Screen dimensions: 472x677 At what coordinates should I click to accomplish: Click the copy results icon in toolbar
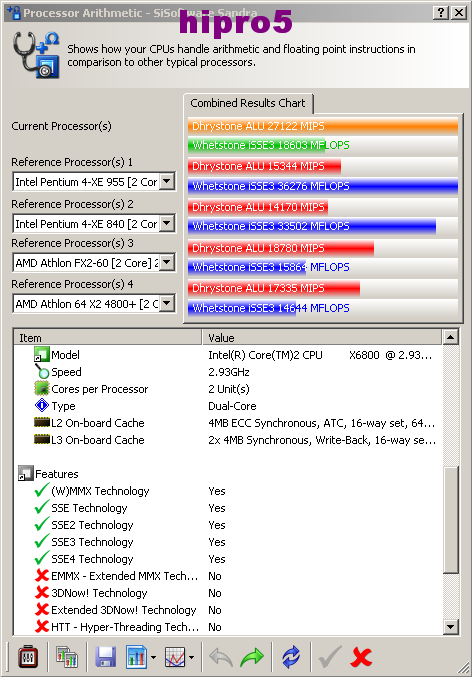(x=67, y=657)
